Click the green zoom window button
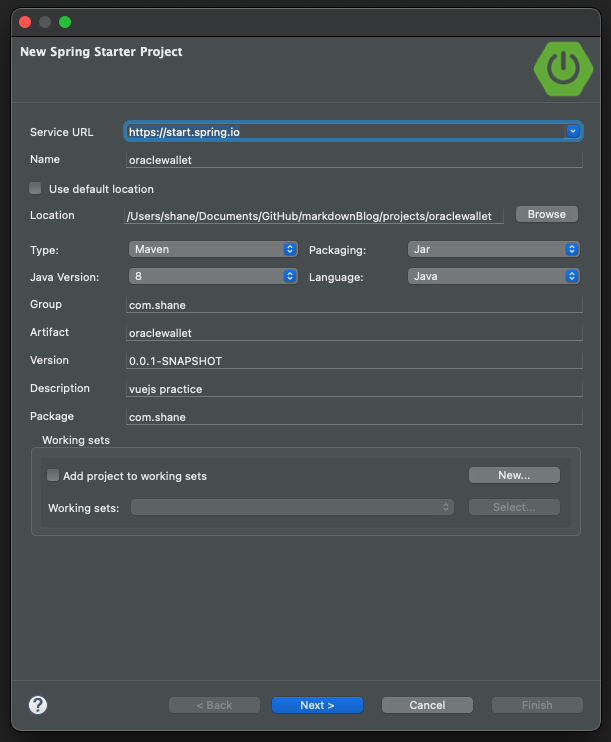The image size is (611, 742). click(65, 22)
